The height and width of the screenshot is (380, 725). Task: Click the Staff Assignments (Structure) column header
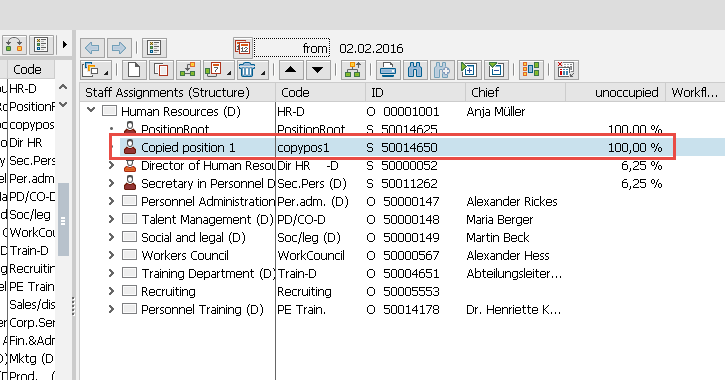pos(178,92)
